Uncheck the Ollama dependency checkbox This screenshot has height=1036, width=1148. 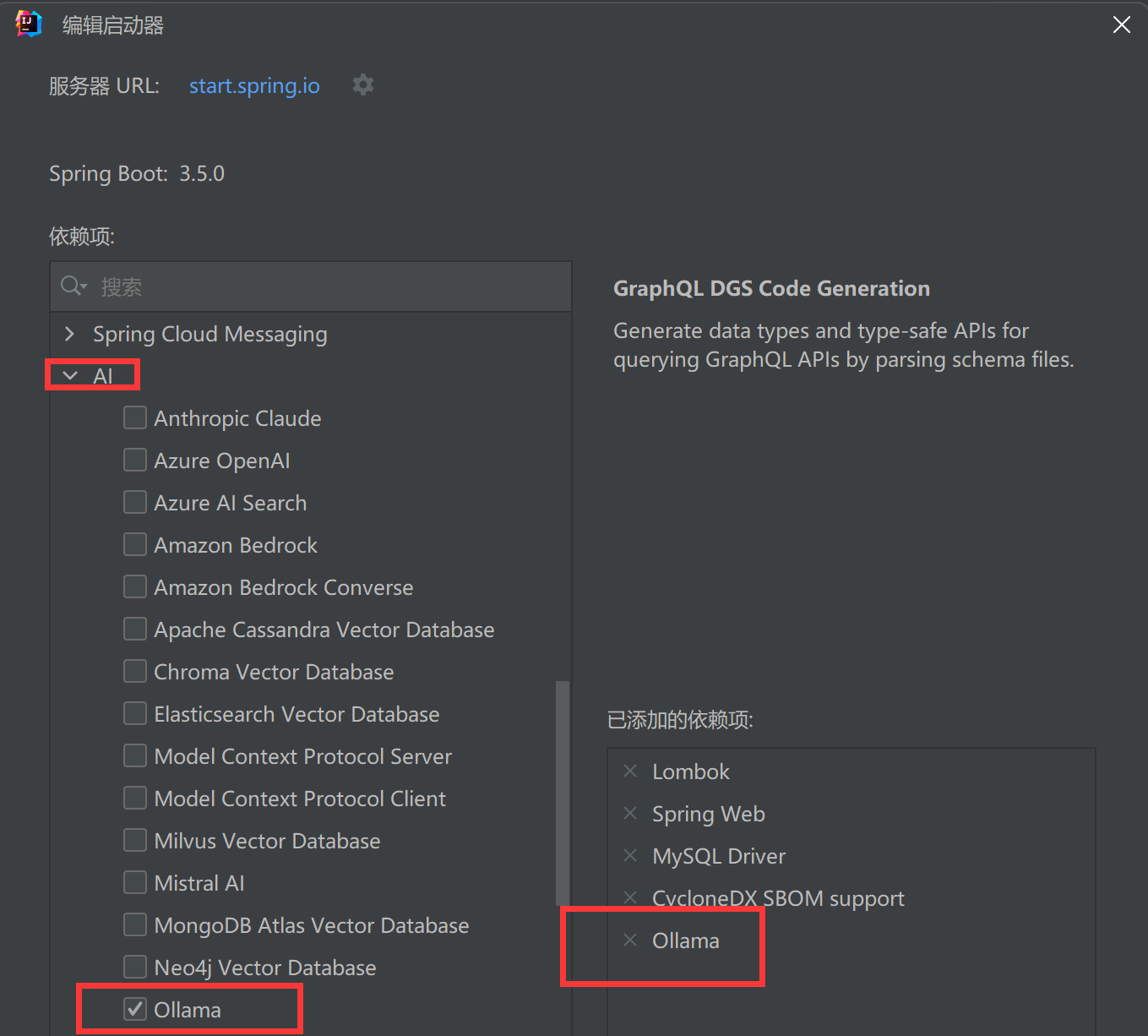(135, 1009)
